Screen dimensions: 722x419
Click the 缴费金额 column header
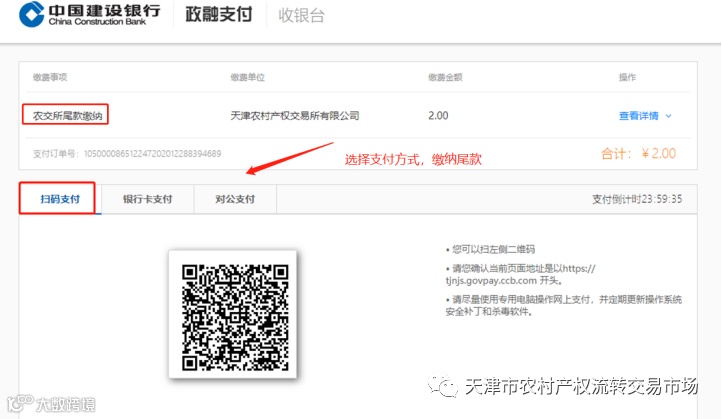click(x=445, y=77)
